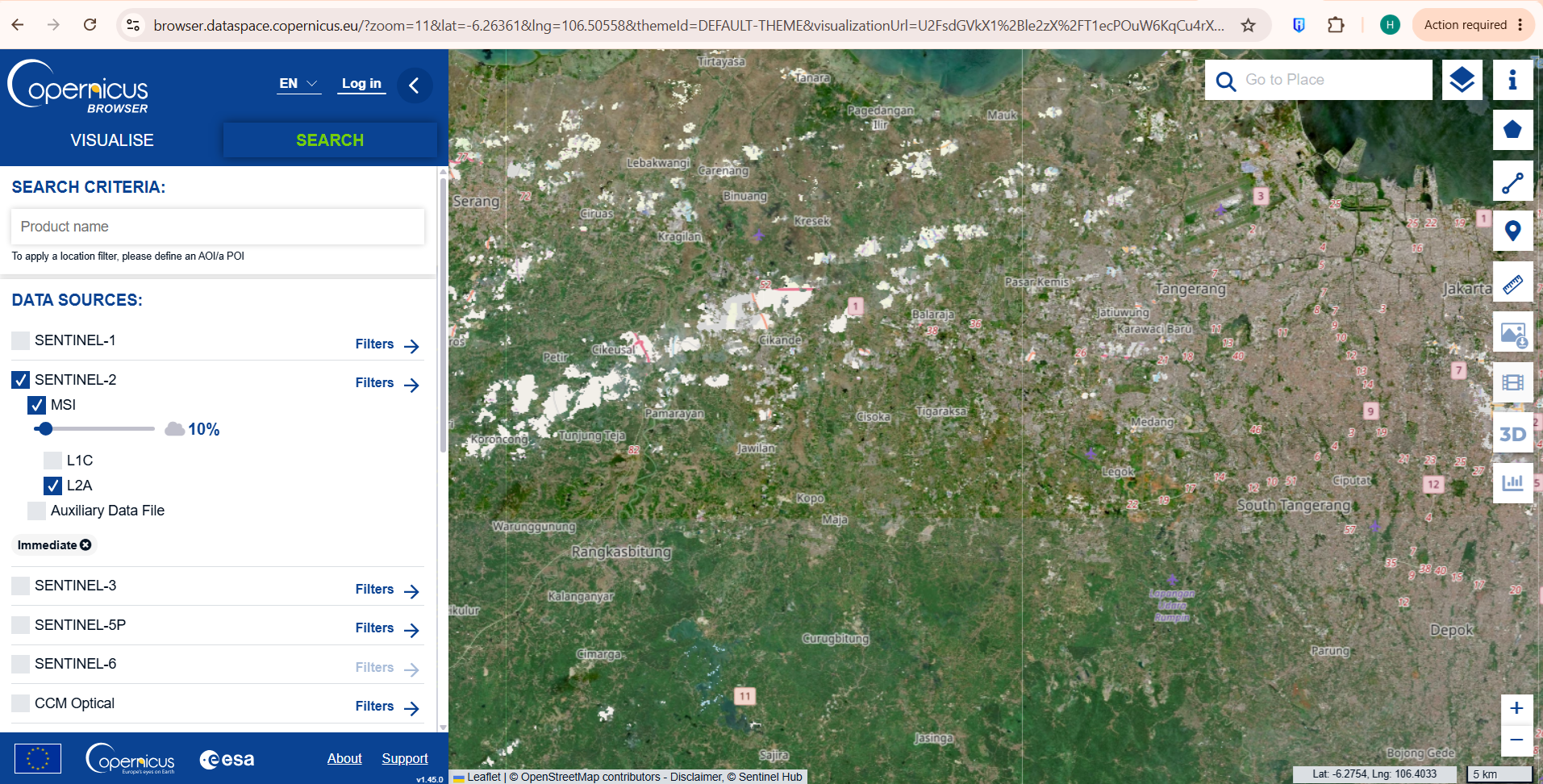Screen dimensions: 1543x784
Task: Click the Log in link
Action: tap(361, 84)
